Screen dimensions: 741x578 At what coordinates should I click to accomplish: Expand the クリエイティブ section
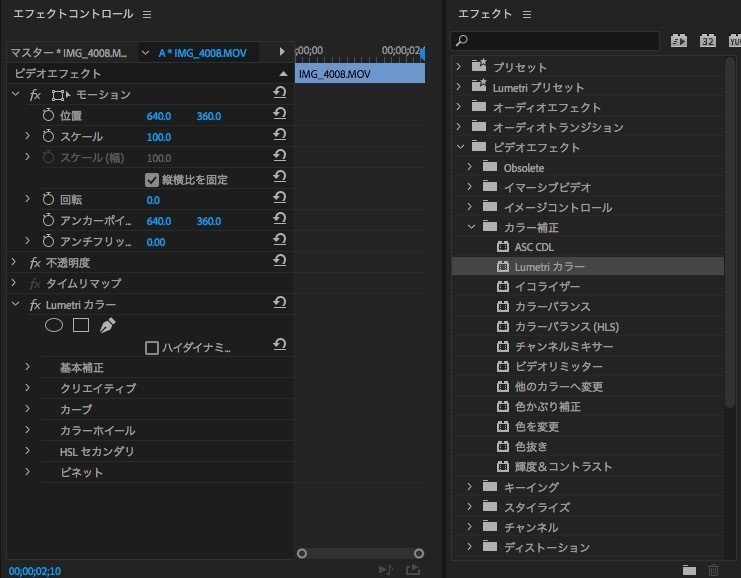[x=27, y=388]
